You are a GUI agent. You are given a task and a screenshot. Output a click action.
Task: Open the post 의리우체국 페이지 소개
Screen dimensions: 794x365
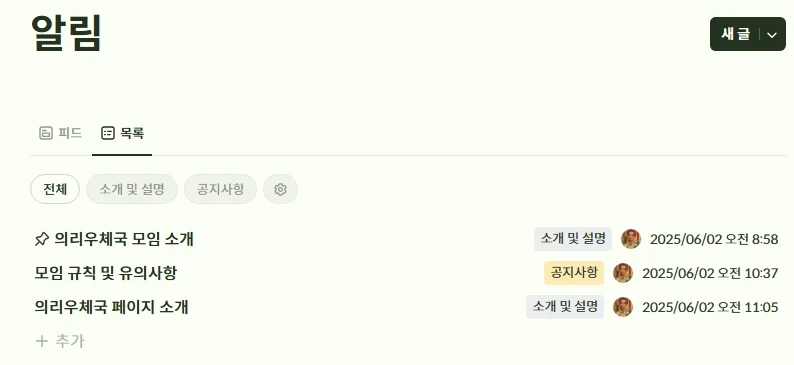pos(111,307)
